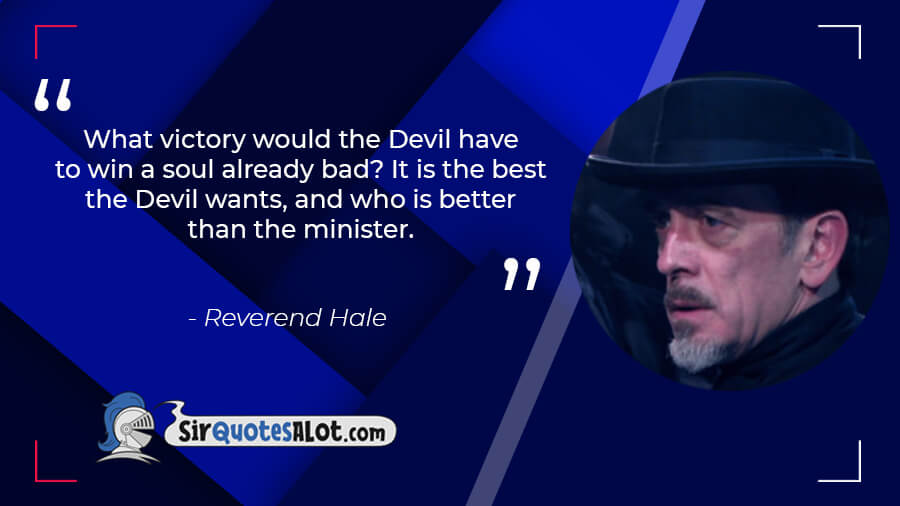Screen dimensions: 900x506
Task: Click the Reverend Hale attribution text
Action: click(288, 317)
